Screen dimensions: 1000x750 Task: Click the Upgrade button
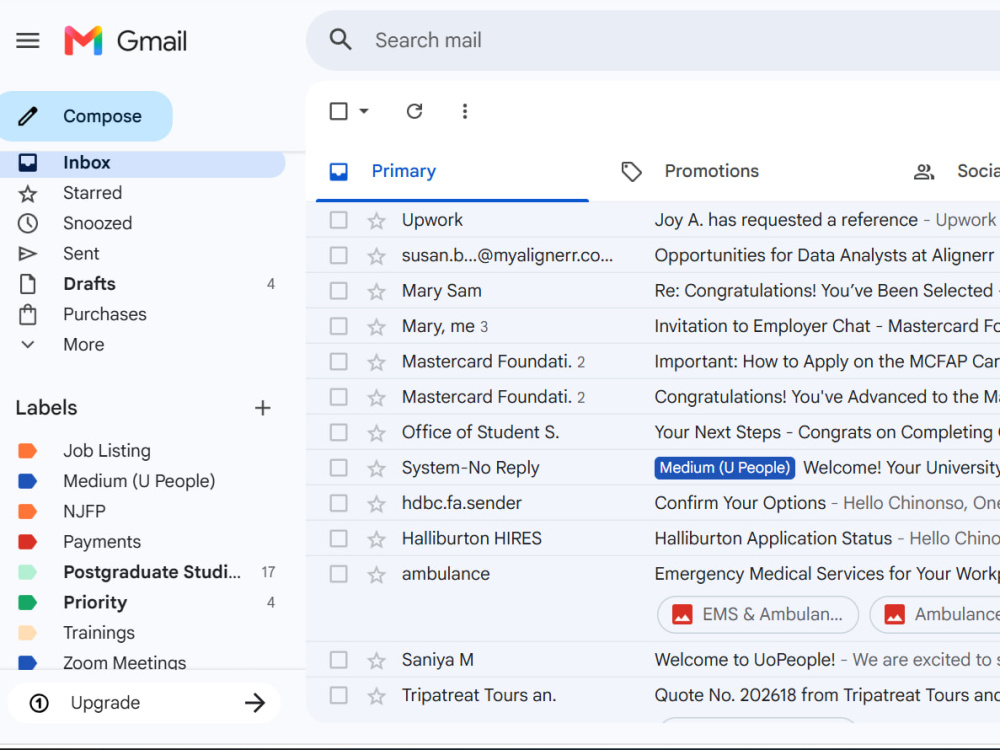point(144,703)
